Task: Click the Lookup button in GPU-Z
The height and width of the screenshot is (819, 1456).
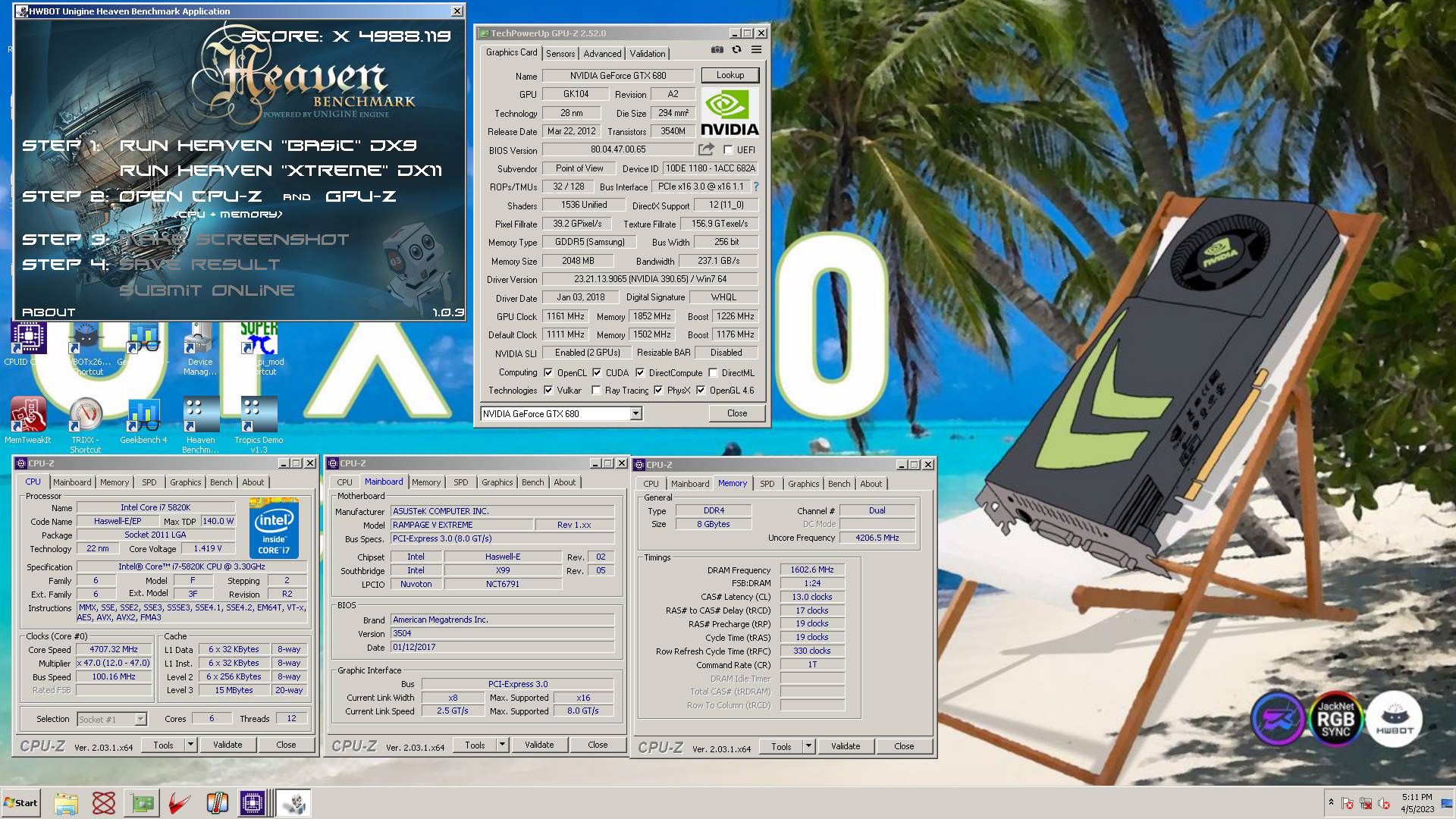Action: click(x=730, y=75)
